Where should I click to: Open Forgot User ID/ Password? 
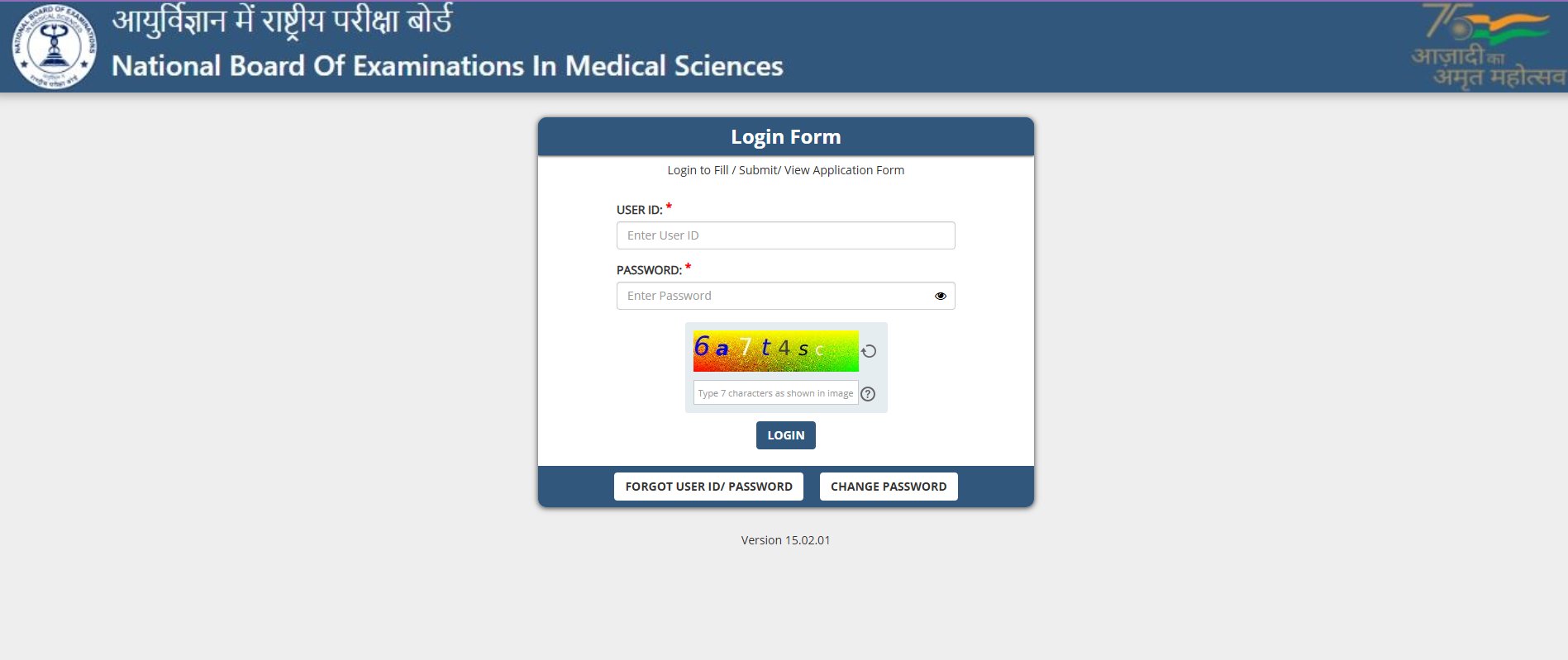click(x=708, y=487)
